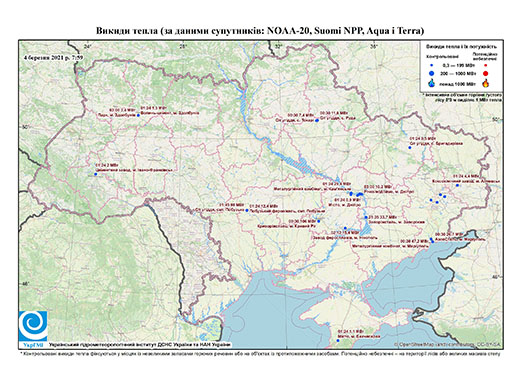Click the map title about NOAA-20 satellites
Image resolution: width=520 pixels, height=368 pixels.
(260, 31)
